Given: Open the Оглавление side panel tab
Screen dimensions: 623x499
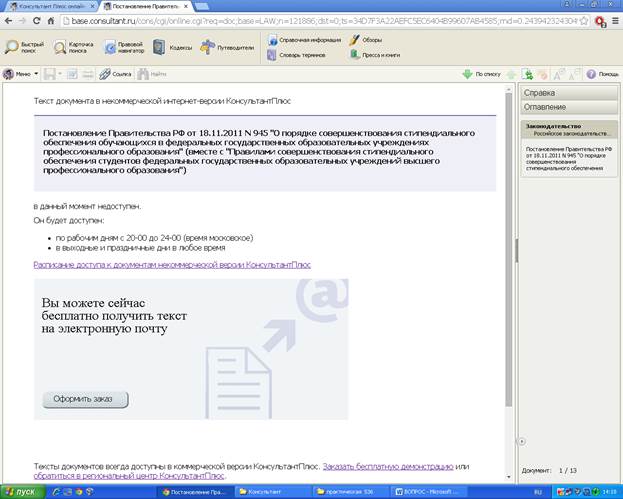Looking at the screenshot, I should [x=569, y=107].
